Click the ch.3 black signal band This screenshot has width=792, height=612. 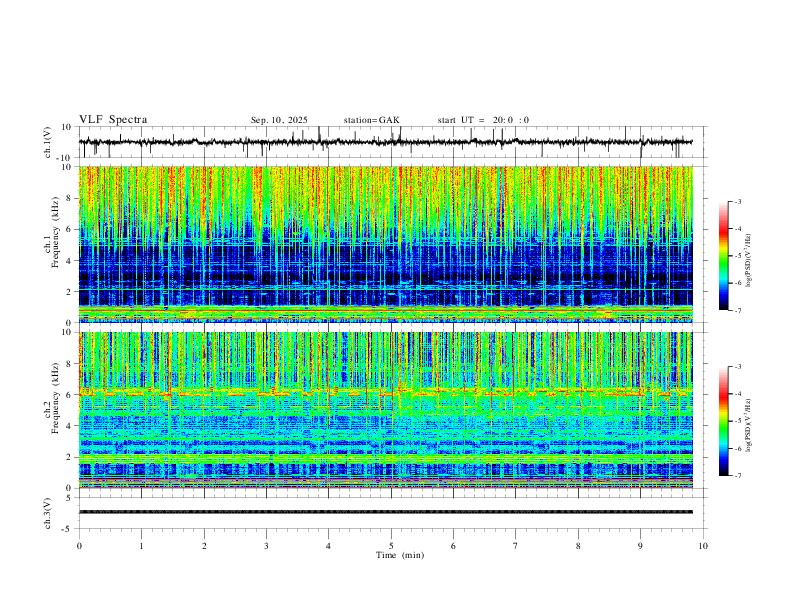386,512
